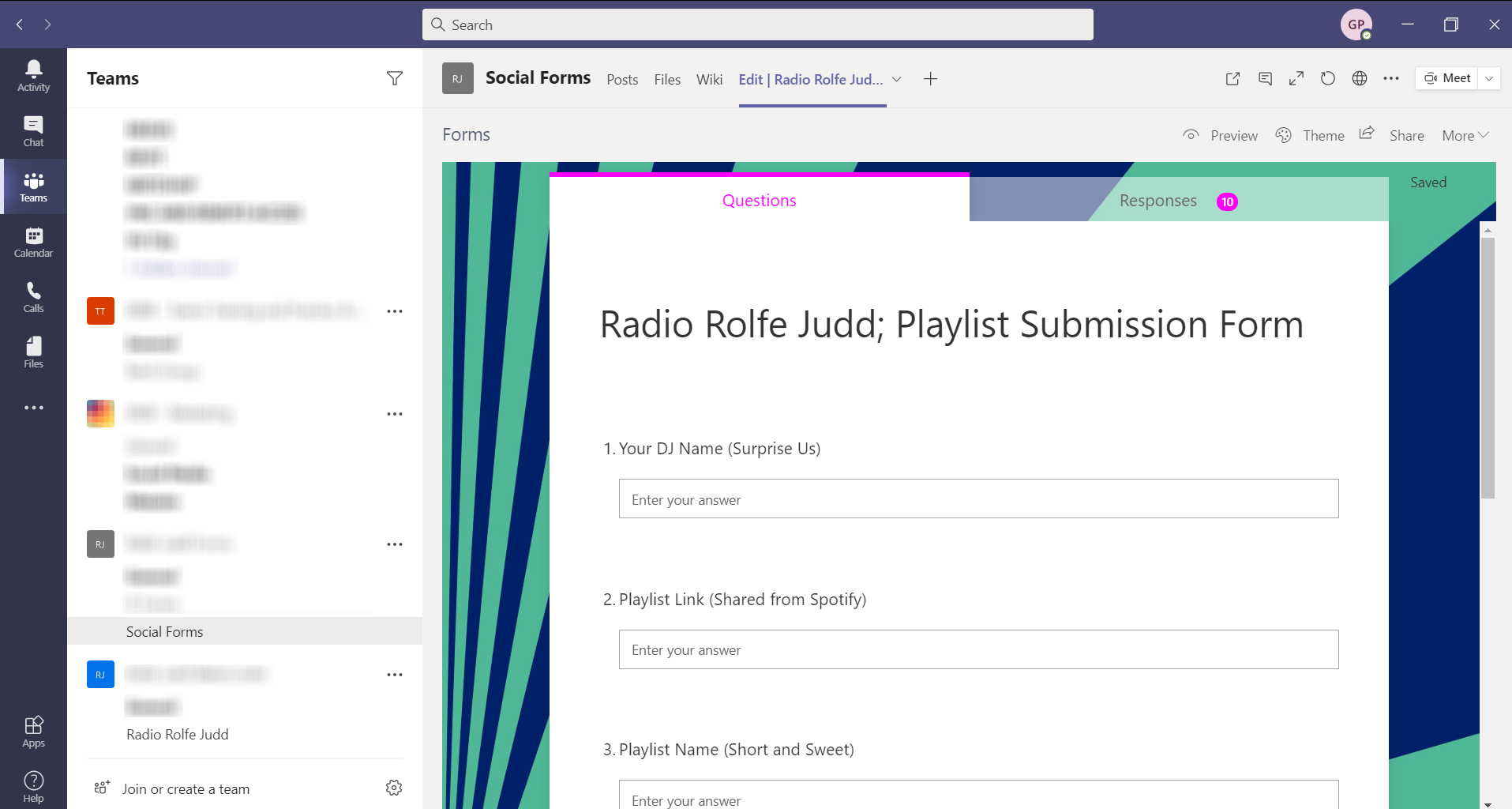Click the TT team avatar
The width and height of the screenshot is (1512, 809).
click(100, 311)
